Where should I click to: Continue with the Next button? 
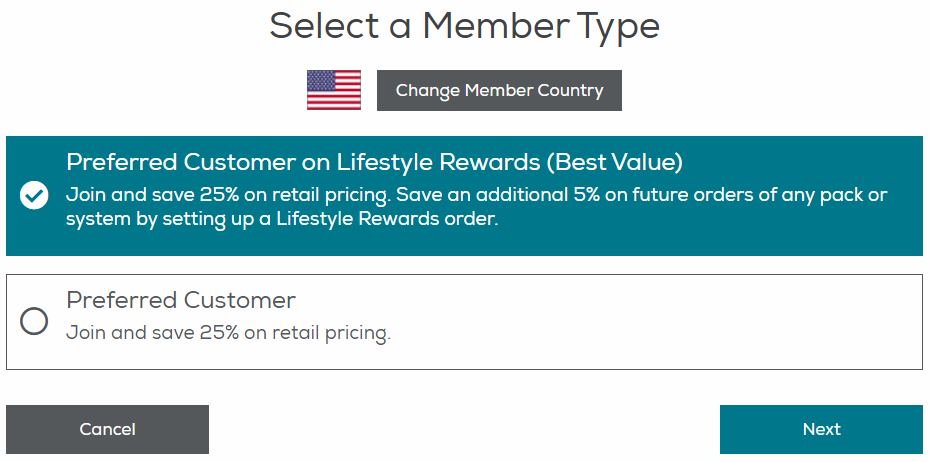[821, 429]
